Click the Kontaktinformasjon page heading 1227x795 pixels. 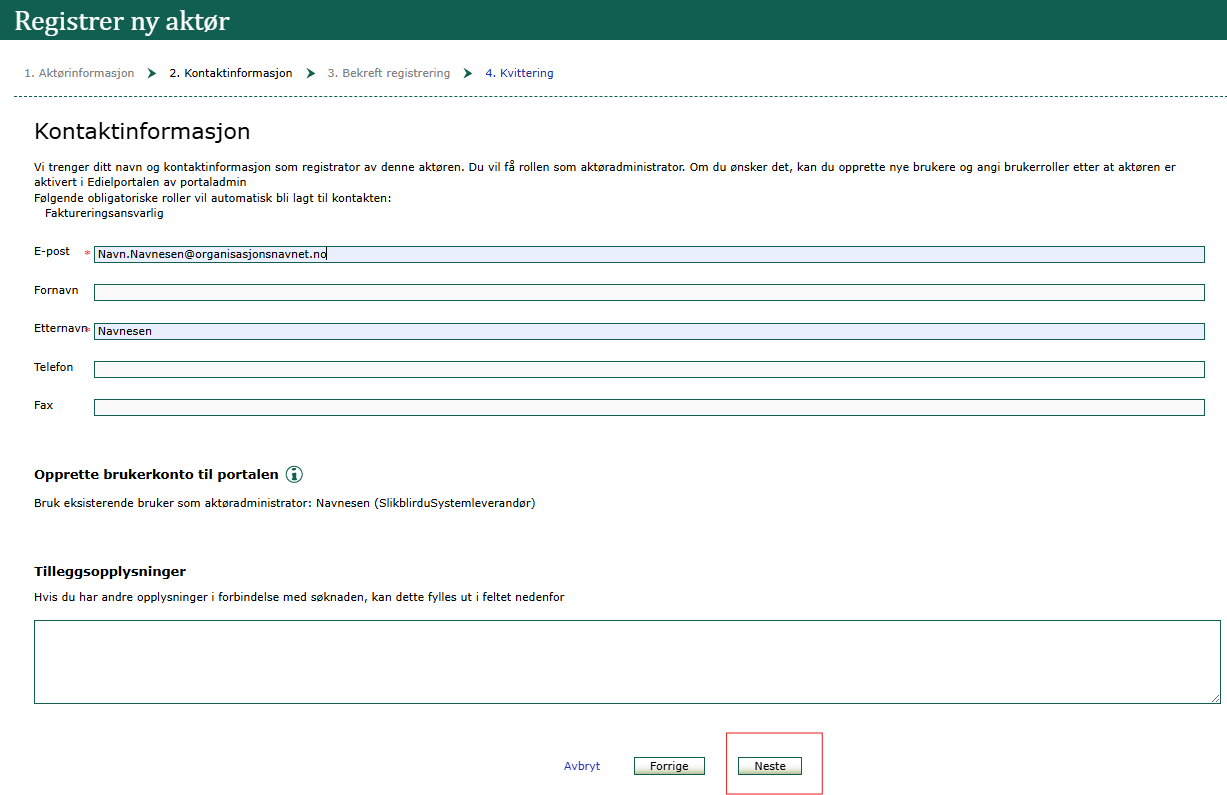click(x=142, y=131)
